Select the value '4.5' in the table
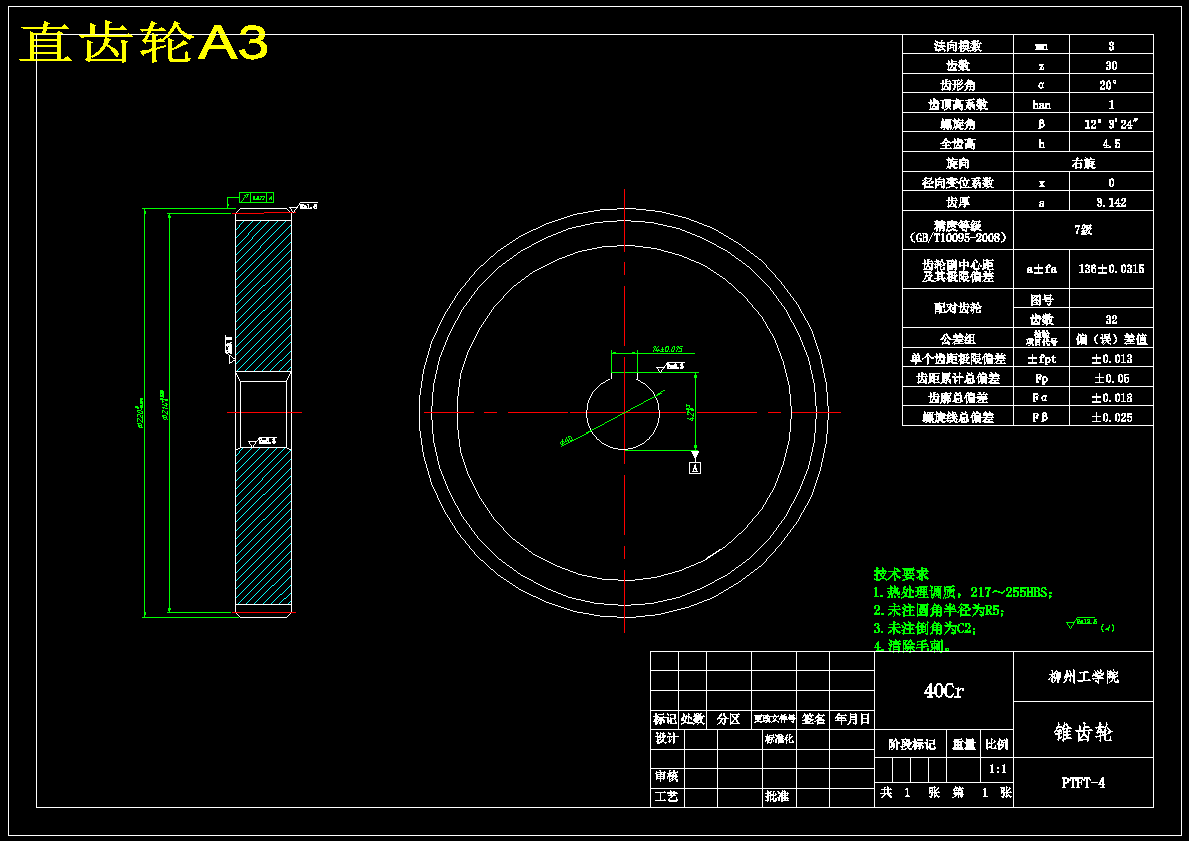Image resolution: width=1189 pixels, height=841 pixels. 1111,144
